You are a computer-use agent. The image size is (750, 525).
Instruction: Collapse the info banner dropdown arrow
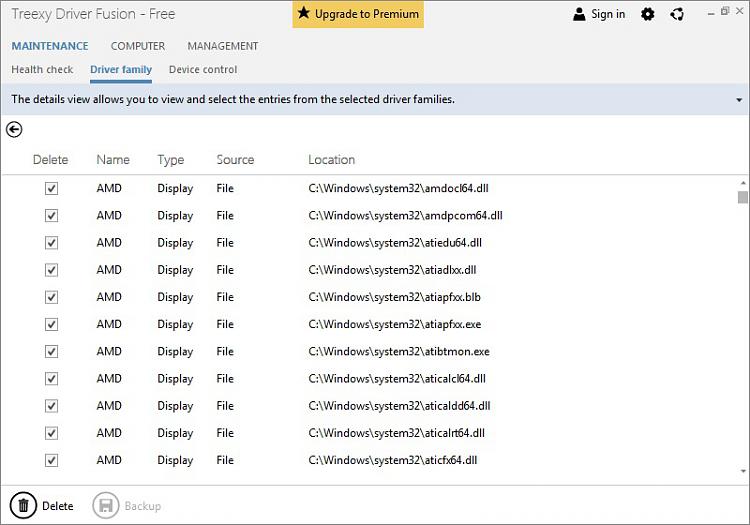[739, 100]
